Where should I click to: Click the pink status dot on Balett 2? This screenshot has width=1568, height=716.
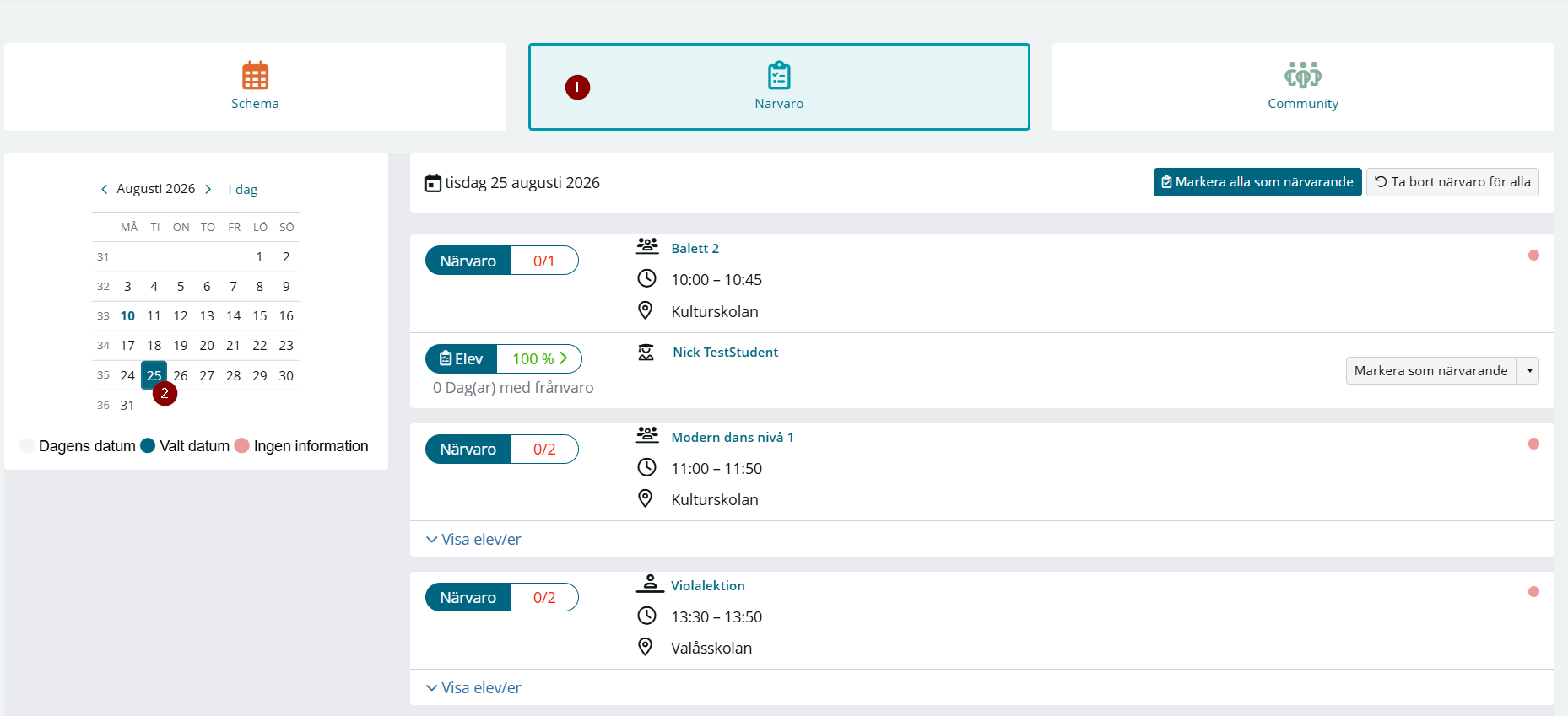pos(1533,256)
